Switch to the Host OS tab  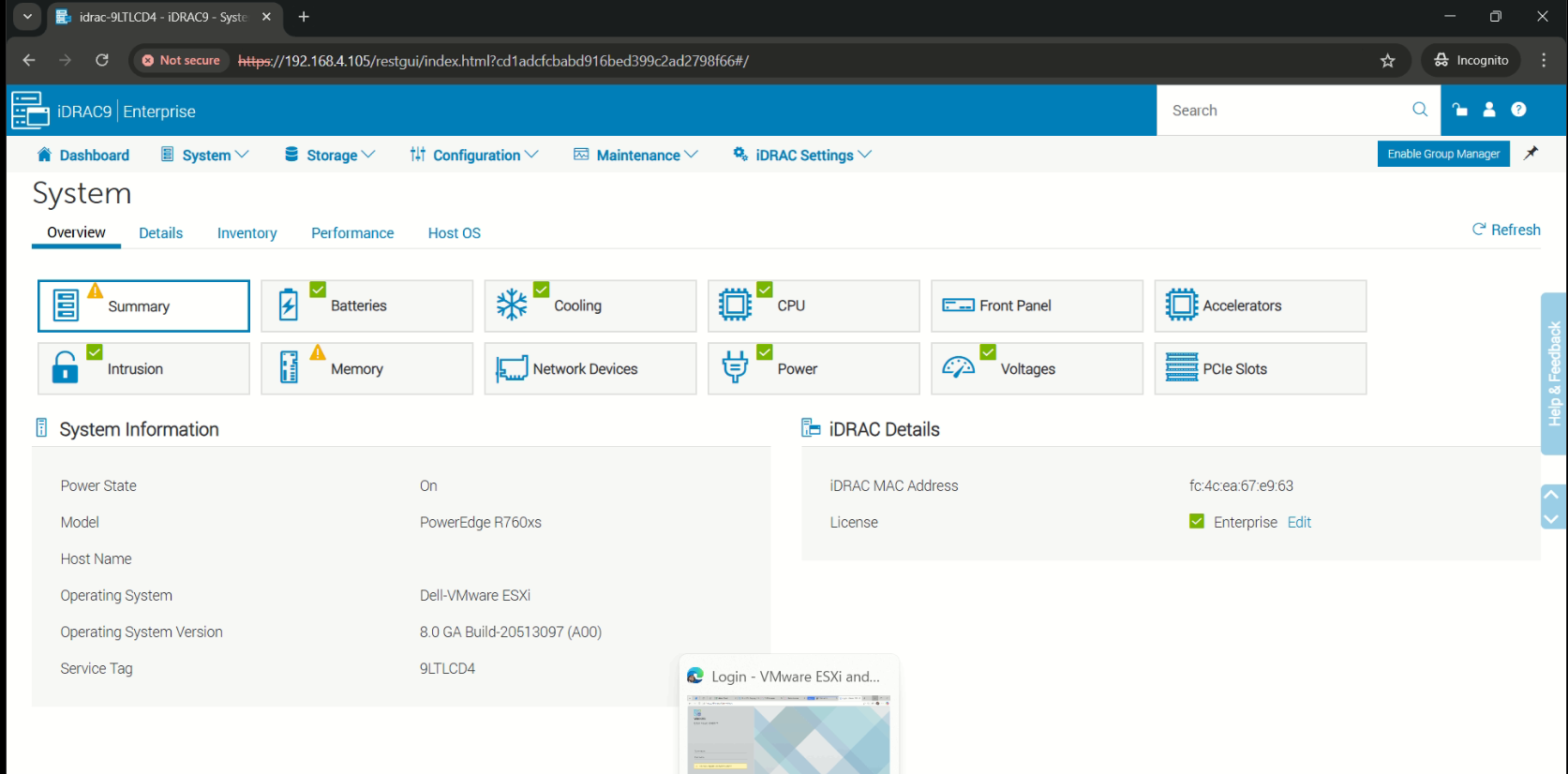click(x=454, y=233)
